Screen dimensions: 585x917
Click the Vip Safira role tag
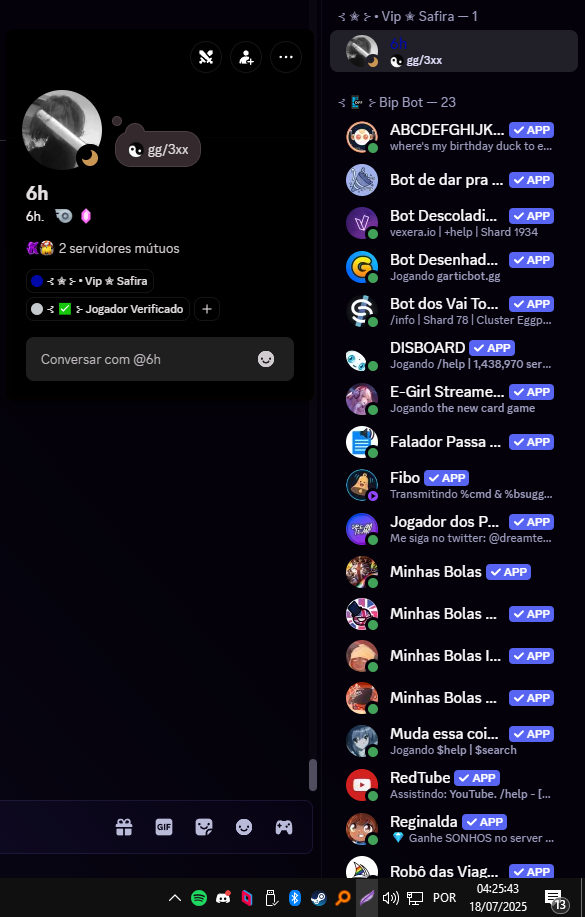pyautogui.click(x=90, y=281)
